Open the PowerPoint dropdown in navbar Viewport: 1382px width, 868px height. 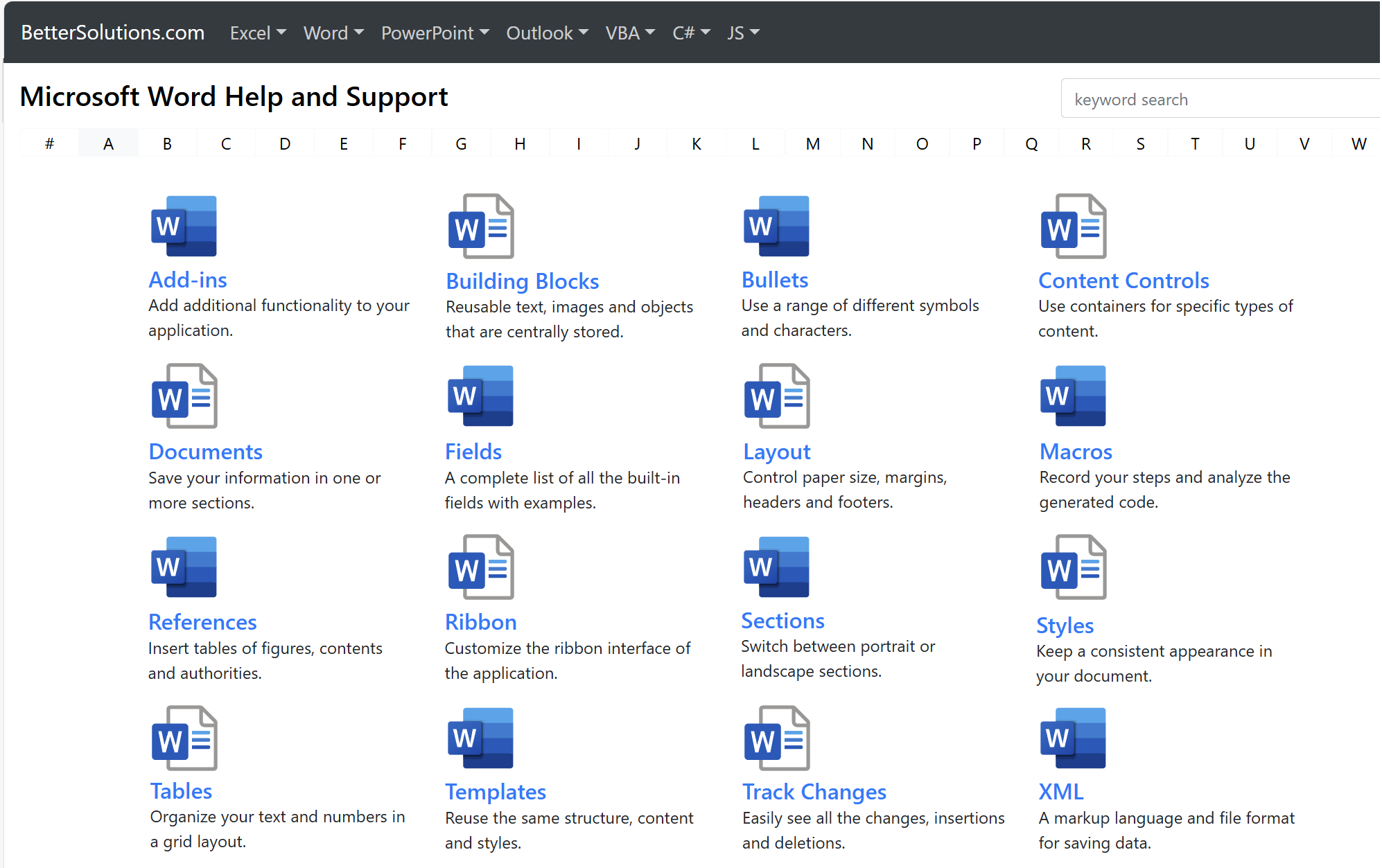click(x=435, y=33)
